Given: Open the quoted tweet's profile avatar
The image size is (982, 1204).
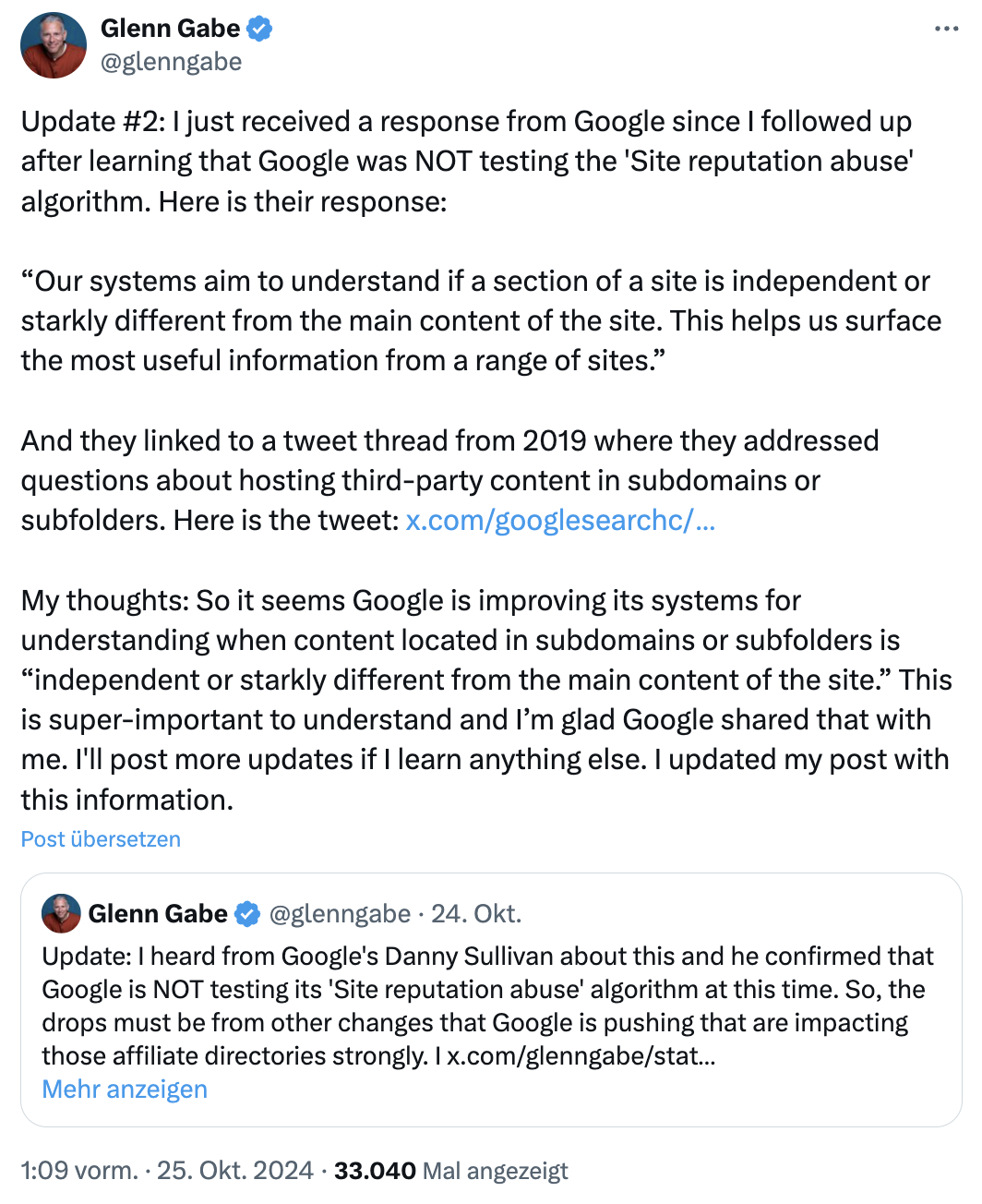Looking at the screenshot, I should coord(59,915).
